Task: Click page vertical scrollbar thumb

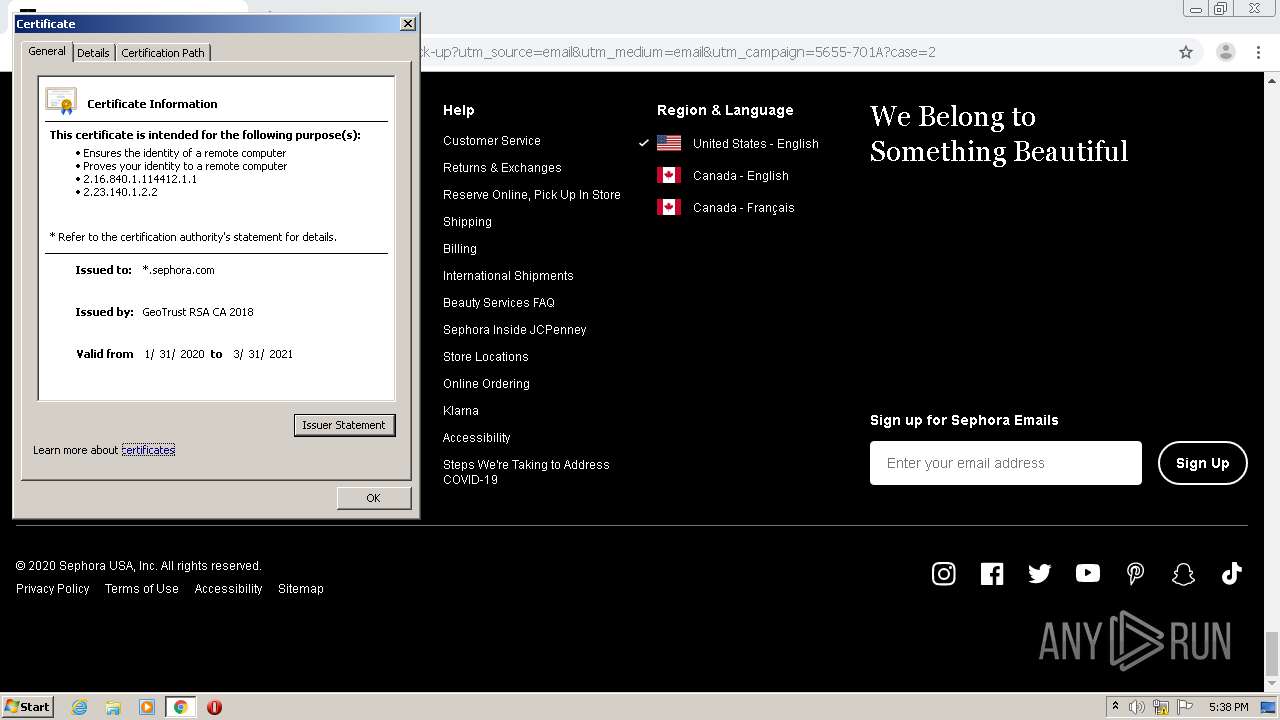Action: 1271,654
